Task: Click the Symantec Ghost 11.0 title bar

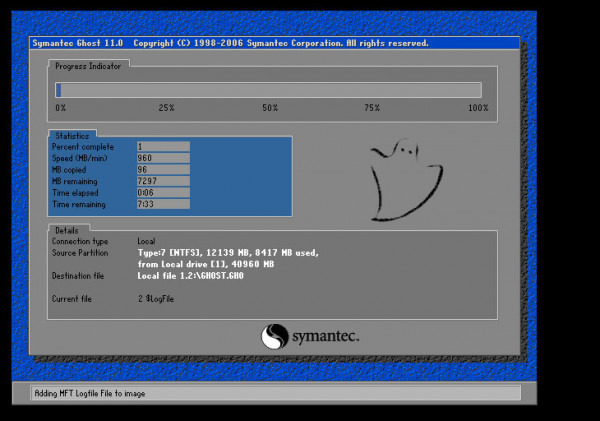Action: [274, 43]
